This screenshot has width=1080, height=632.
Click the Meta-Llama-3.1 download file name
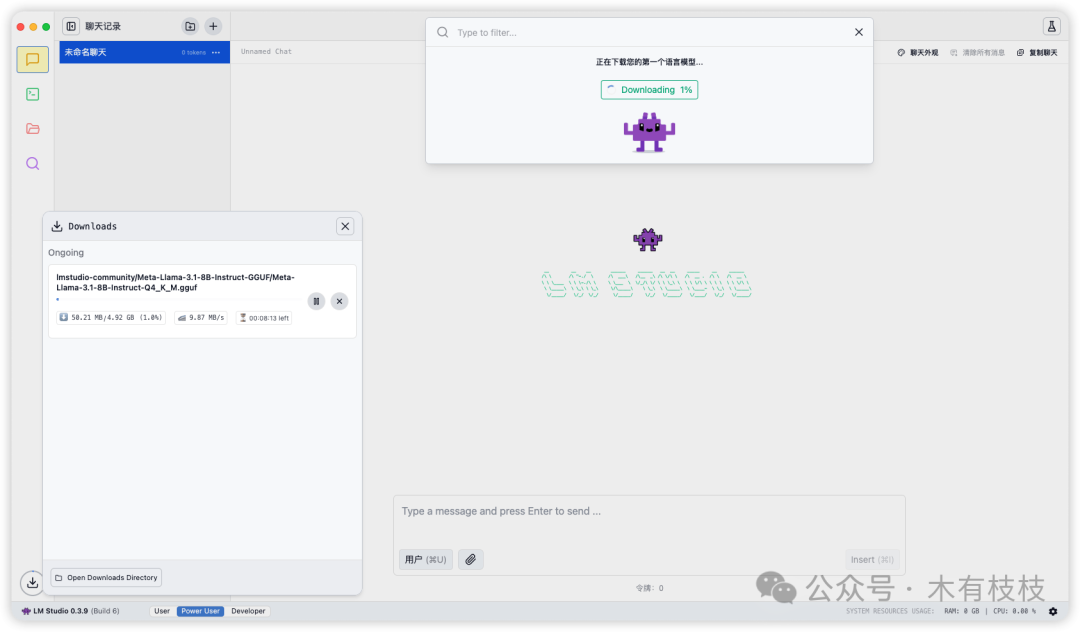pyautogui.click(x=176, y=282)
